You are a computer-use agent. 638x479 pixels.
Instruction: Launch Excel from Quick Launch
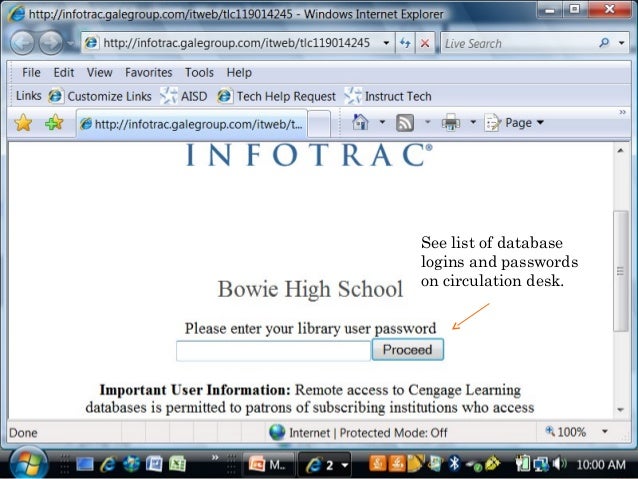[177, 464]
